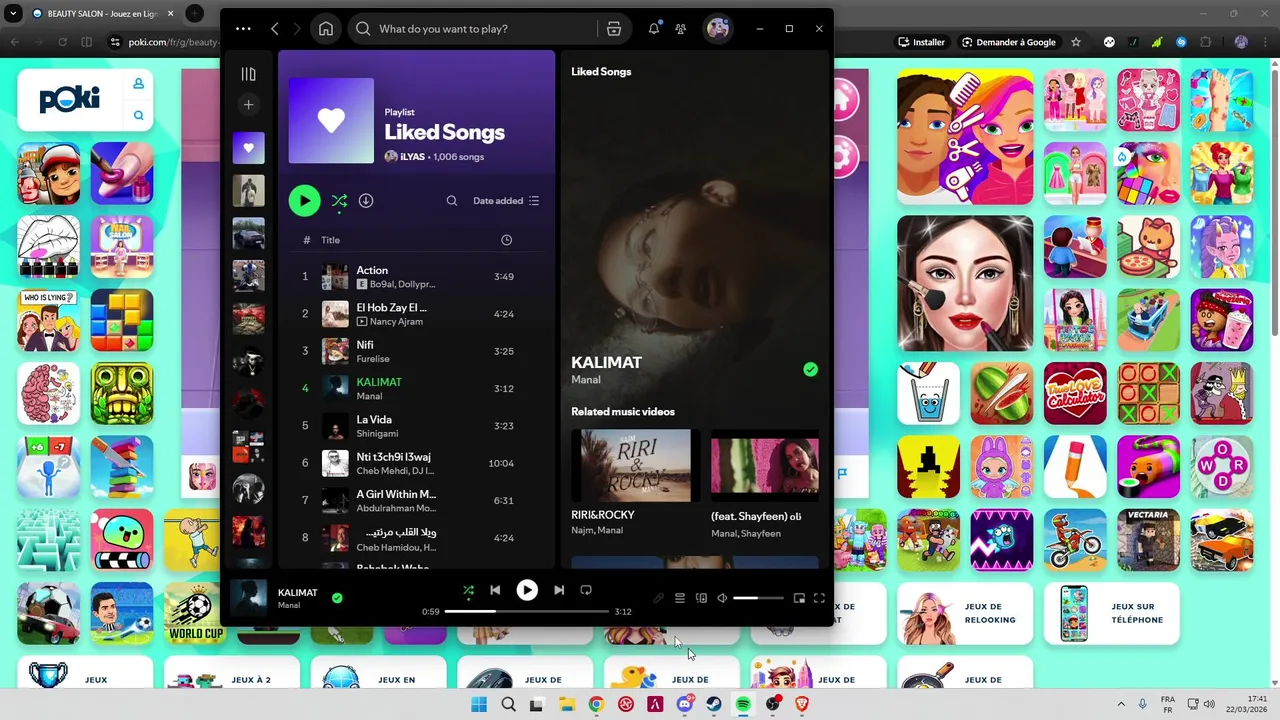Go back in Spotify navigation
Viewport: 1280px width, 720px height.
pyautogui.click(x=275, y=29)
